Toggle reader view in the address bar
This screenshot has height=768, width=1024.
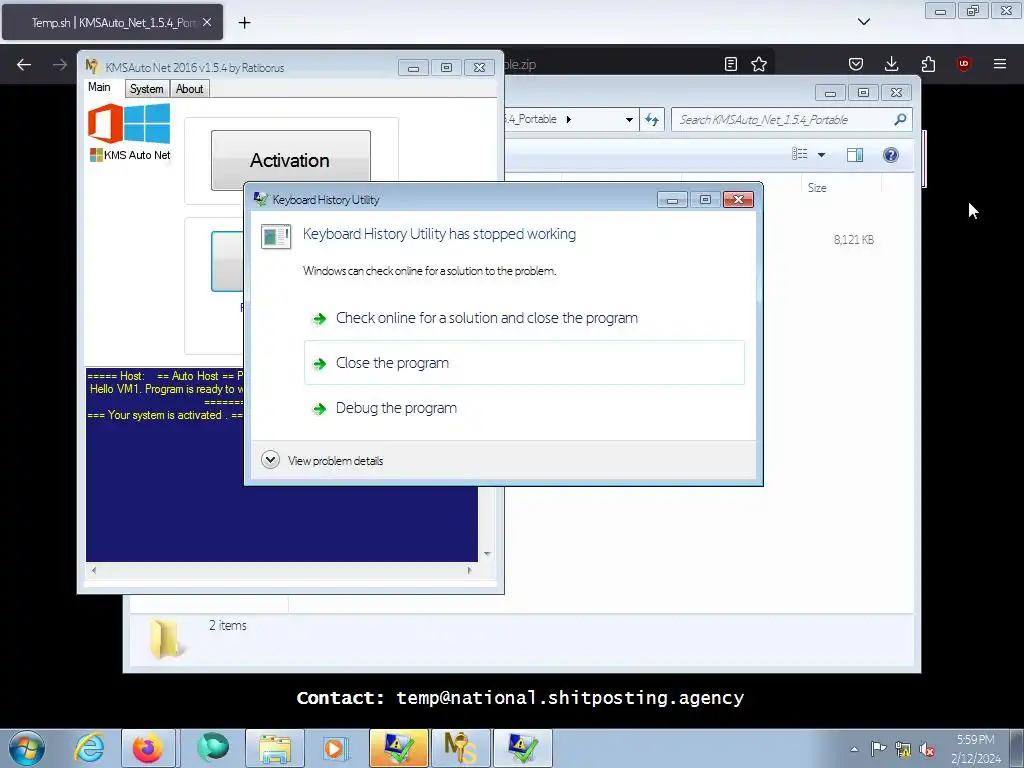pos(731,64)
